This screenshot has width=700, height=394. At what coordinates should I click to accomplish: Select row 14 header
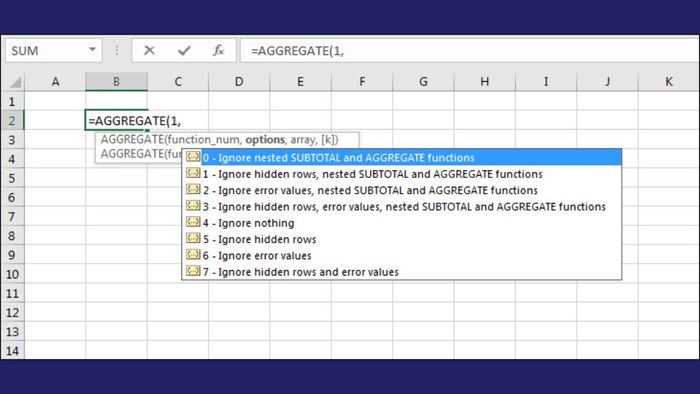pos(12,351)
